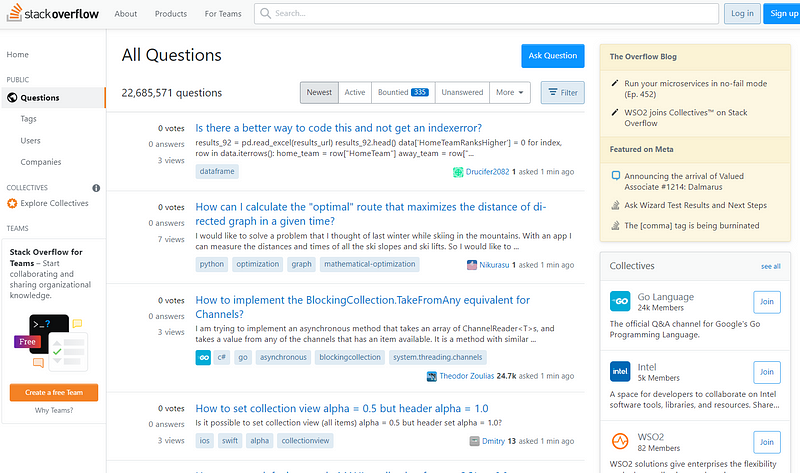The width and height of the screenshot is (800, 473).
Task: Click the system.threading.channels tag
Action: coord(438,357)
